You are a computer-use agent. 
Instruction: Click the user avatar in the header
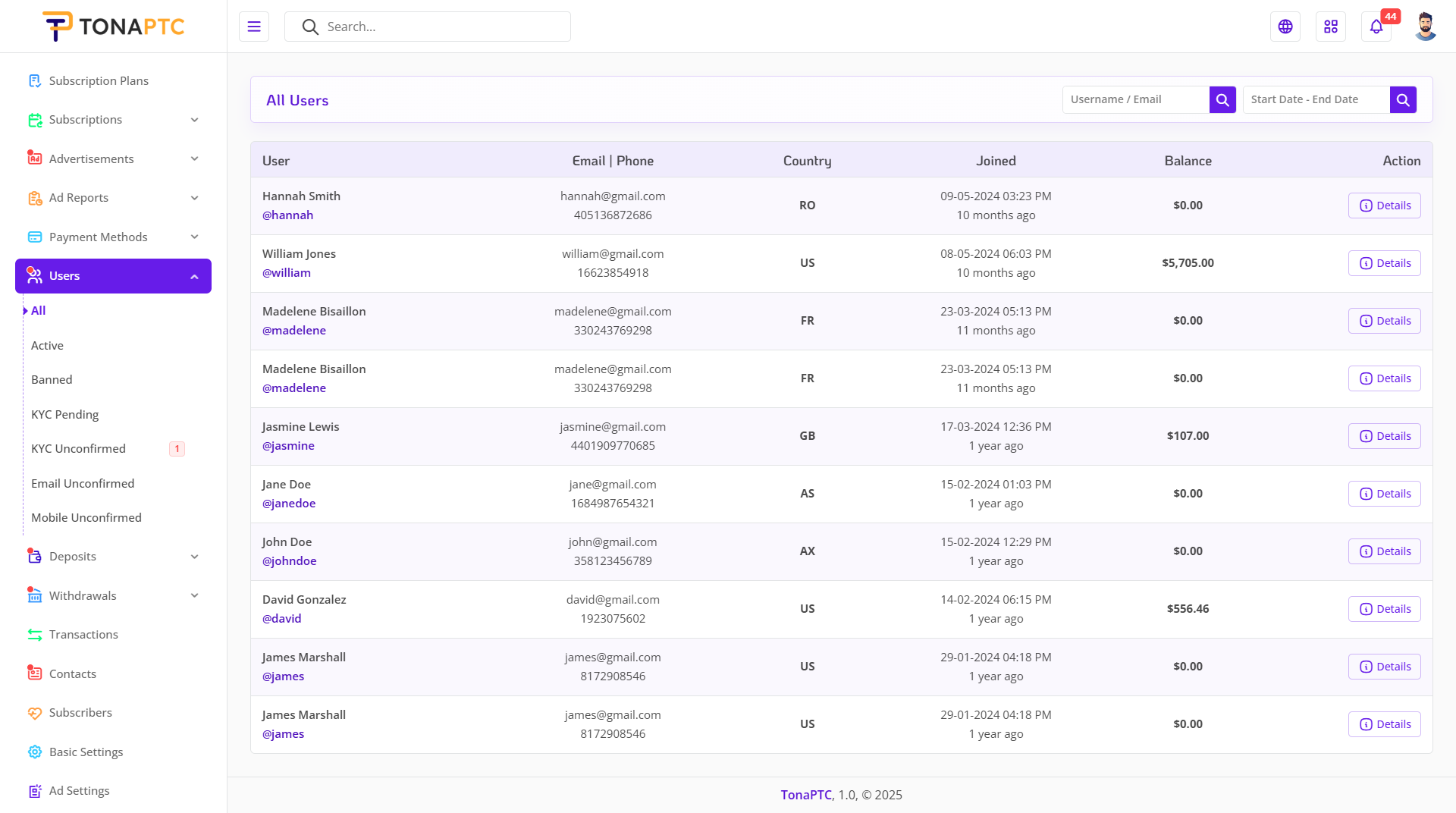[x=1426, y=27]
